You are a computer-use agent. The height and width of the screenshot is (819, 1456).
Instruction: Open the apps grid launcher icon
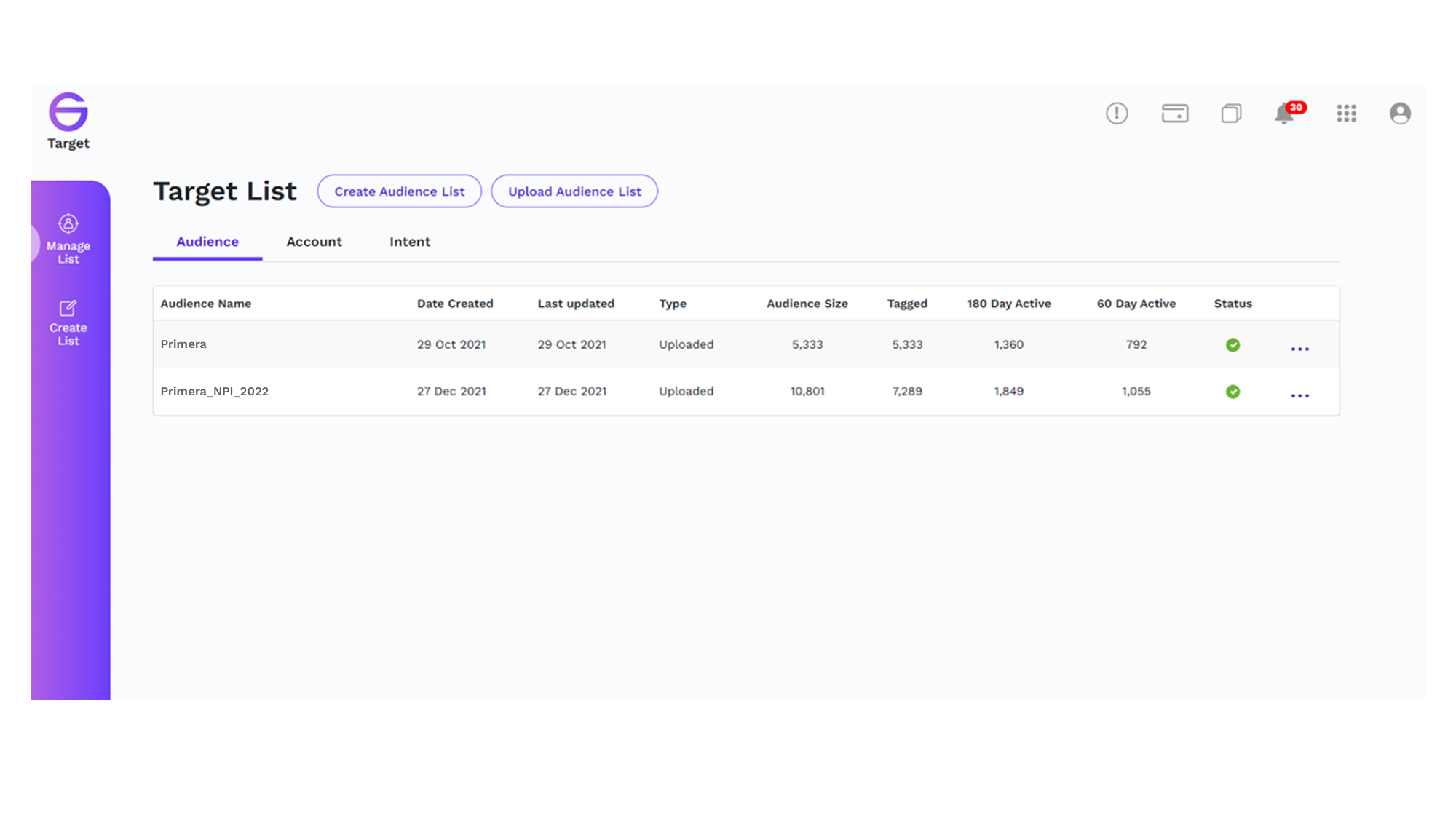(1347, 113)
